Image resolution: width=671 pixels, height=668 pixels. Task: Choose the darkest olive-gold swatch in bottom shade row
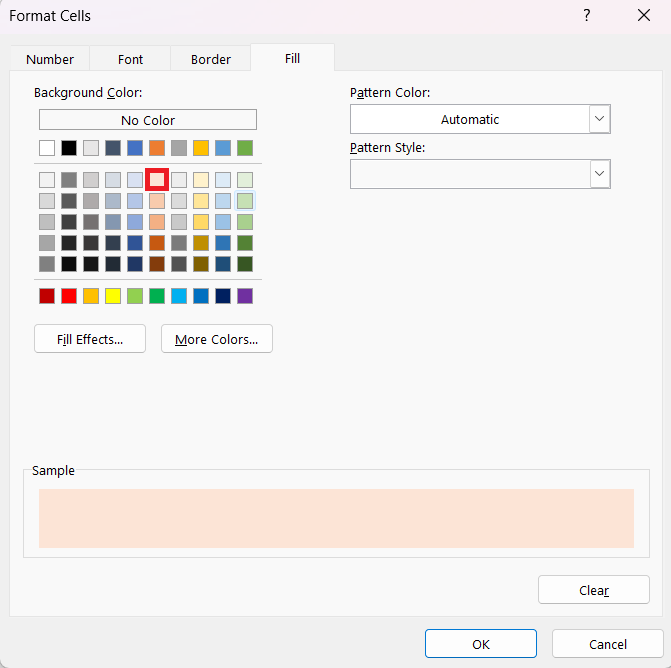tap(201, 264)
